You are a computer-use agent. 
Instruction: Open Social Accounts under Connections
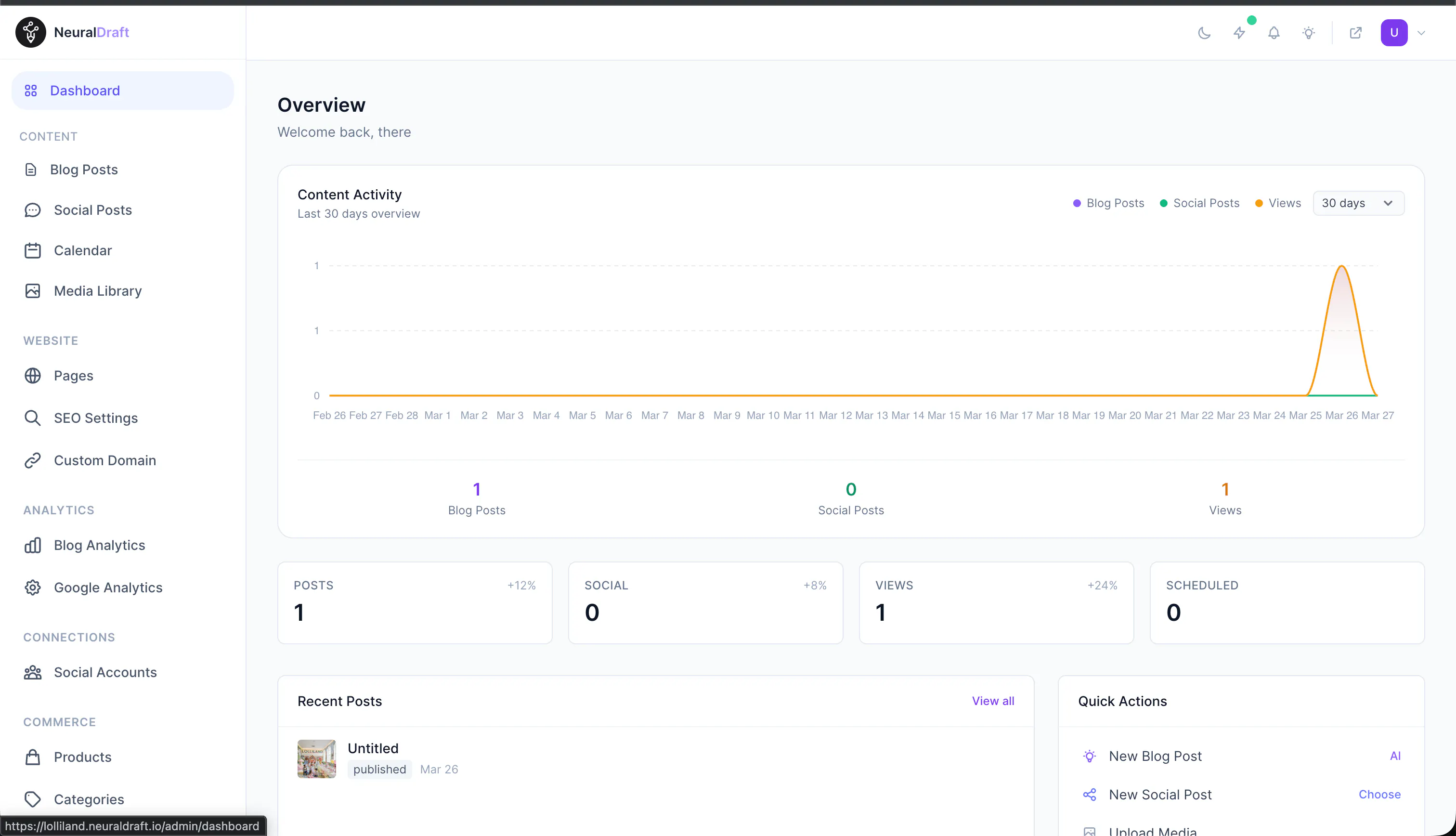coord(105,672)
